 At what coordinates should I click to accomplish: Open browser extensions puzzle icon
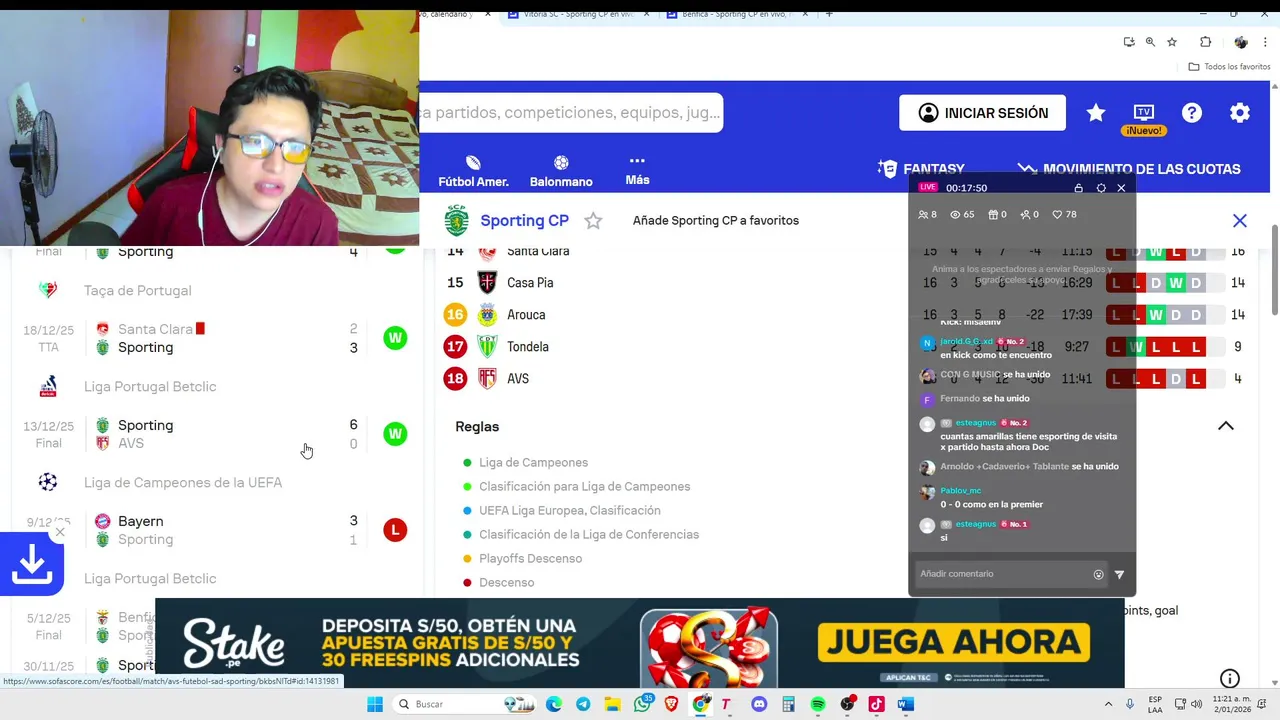click(x=1205, y=42)
